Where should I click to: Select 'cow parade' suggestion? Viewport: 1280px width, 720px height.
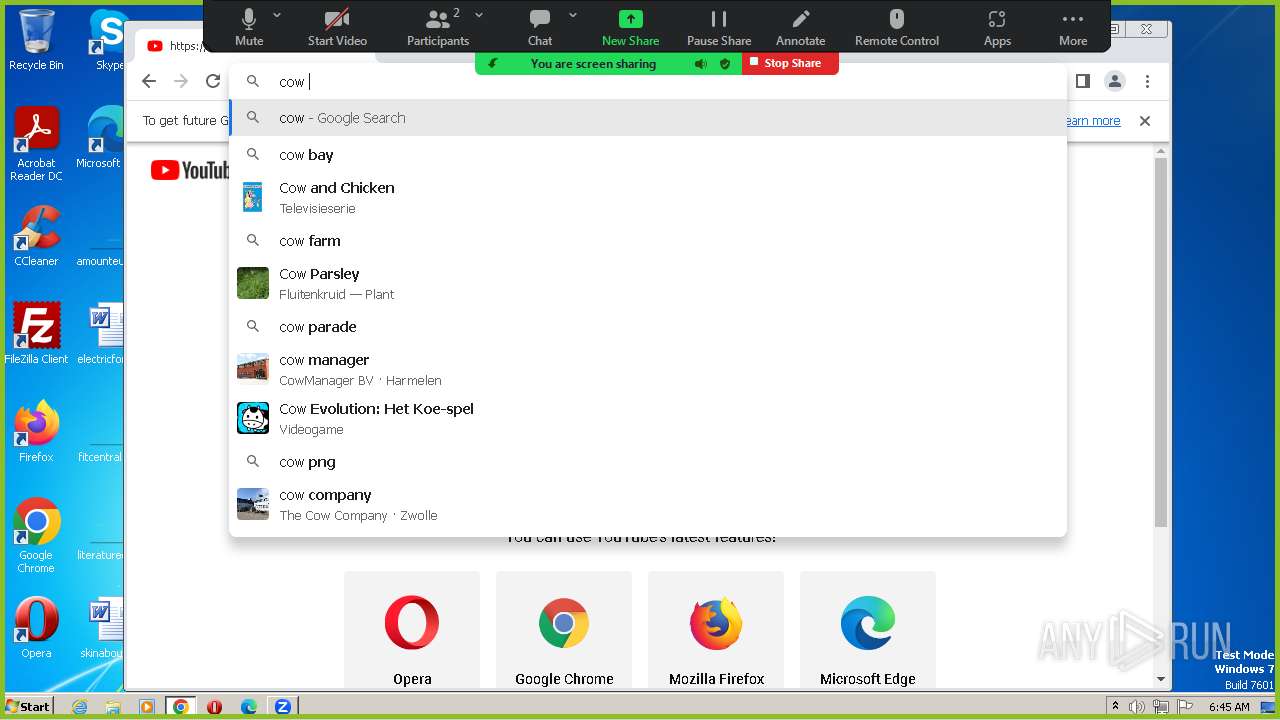648,327
